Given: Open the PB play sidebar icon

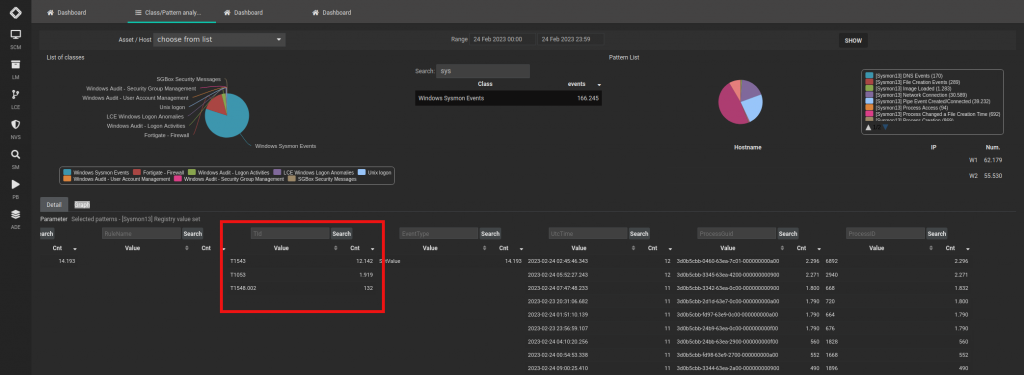Looking at the screenshot, I should pyautogui.click(x=16, y=184).
